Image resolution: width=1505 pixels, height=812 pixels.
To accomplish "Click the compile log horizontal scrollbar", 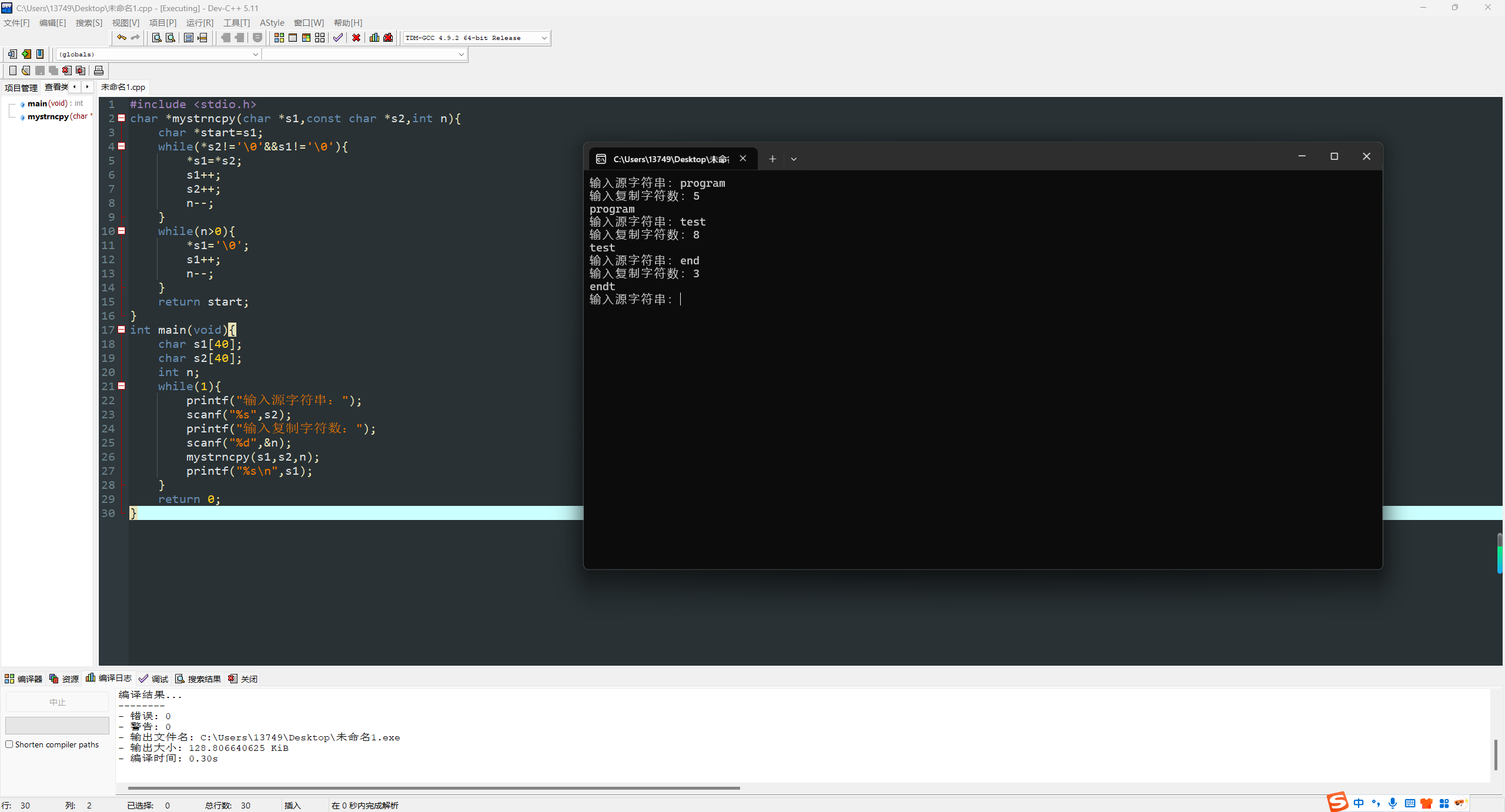I will (433, 788).
